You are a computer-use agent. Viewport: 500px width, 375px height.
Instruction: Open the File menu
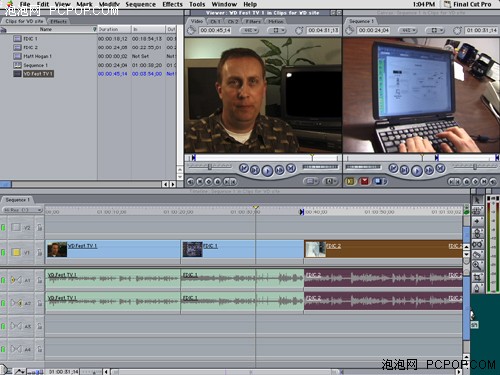point(25,4)
